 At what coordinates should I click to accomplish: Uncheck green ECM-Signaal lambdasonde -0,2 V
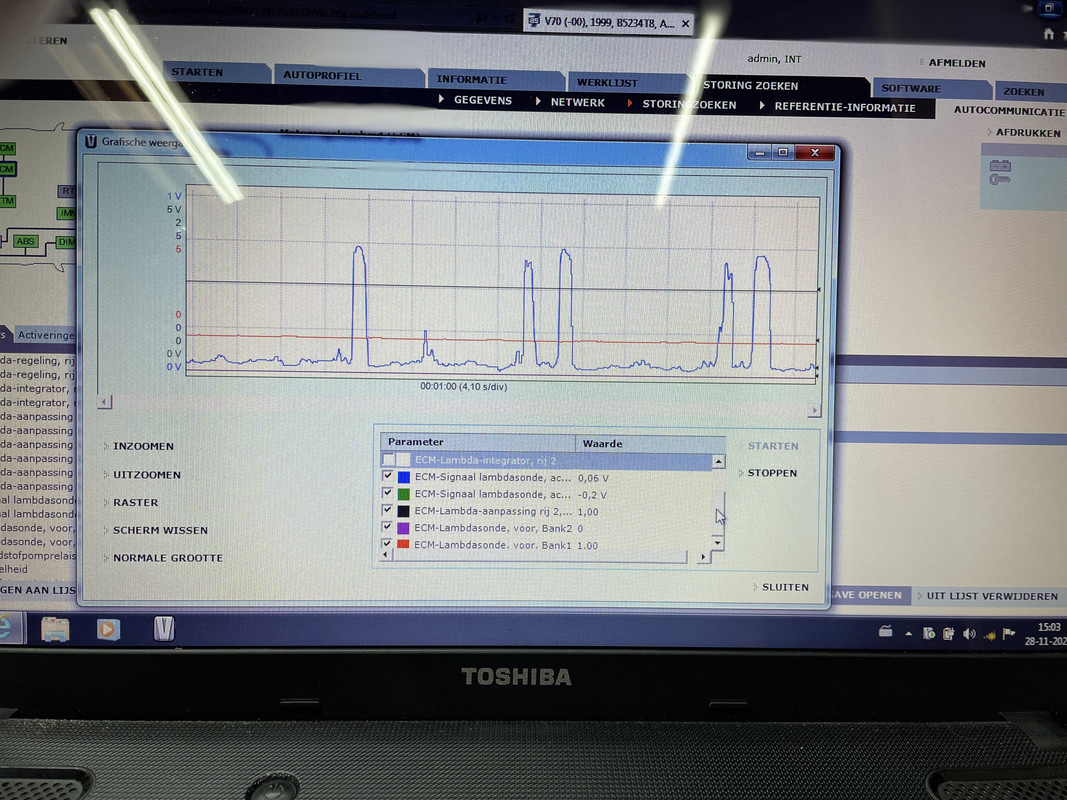tap(388, 493)
